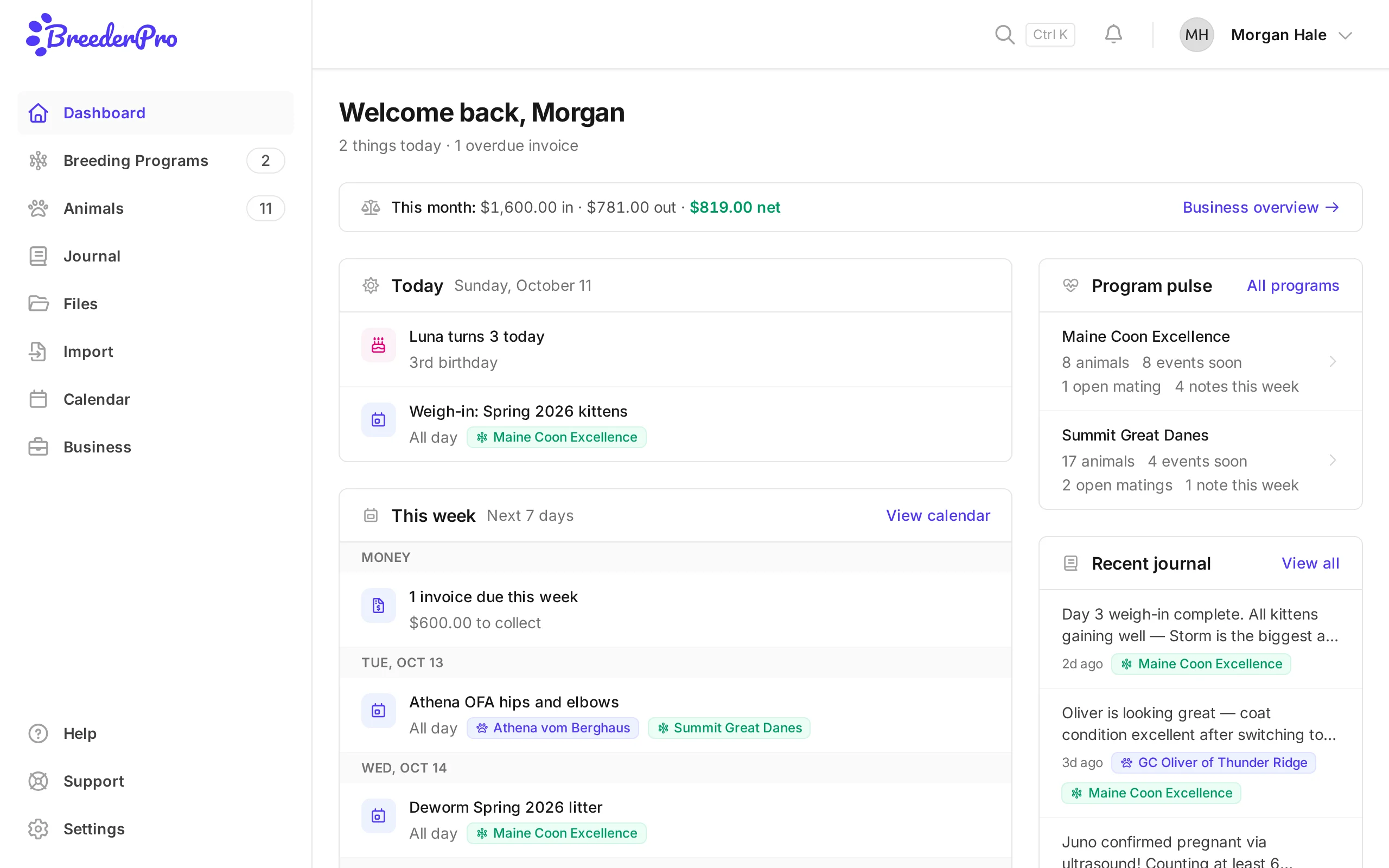Click the Athena OFA event icon
Viewport: 1389px width, 868px height.
(x=378, y=711)
